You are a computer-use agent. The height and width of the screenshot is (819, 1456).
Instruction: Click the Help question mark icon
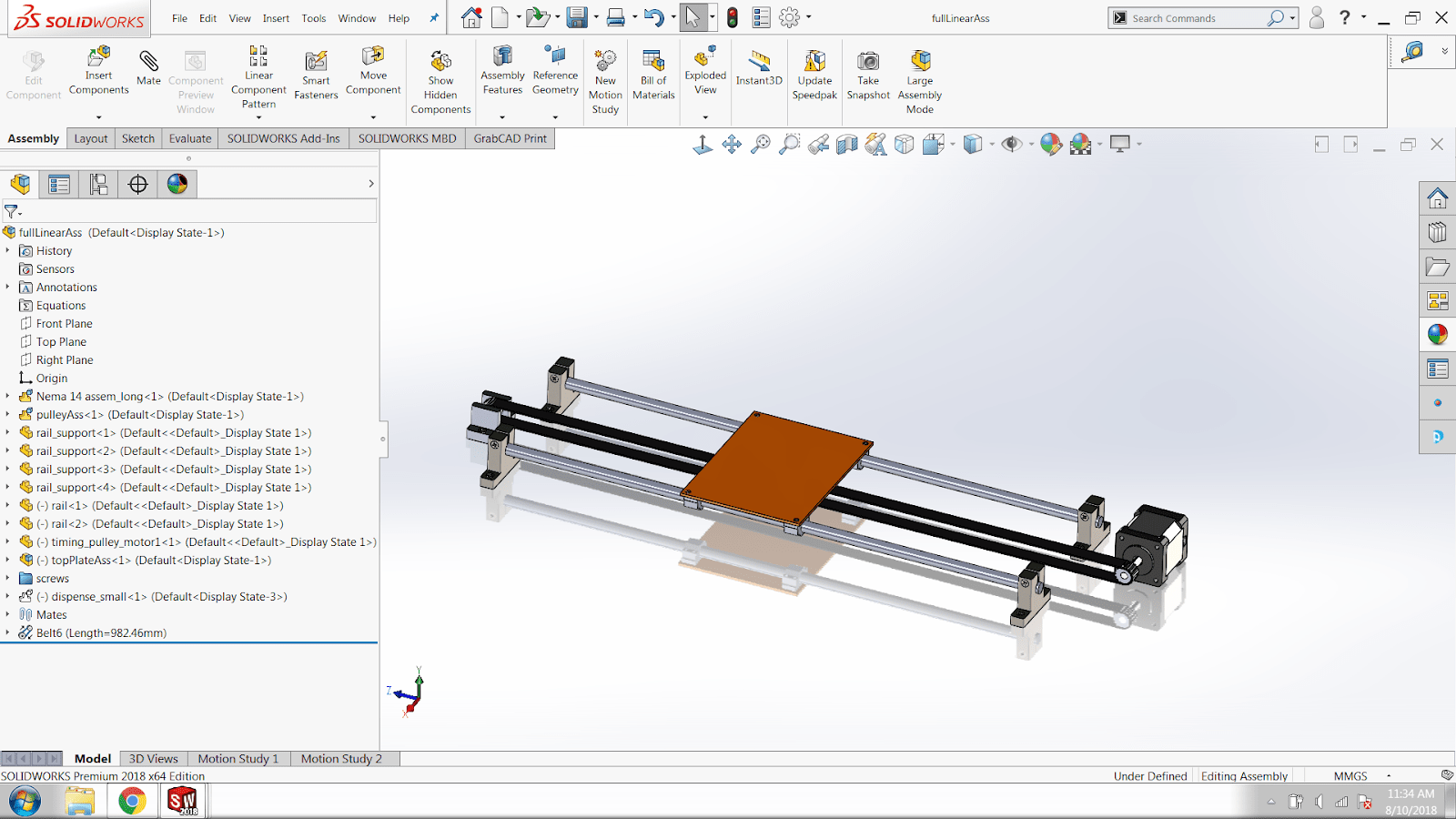click(x=1344, y=17)
